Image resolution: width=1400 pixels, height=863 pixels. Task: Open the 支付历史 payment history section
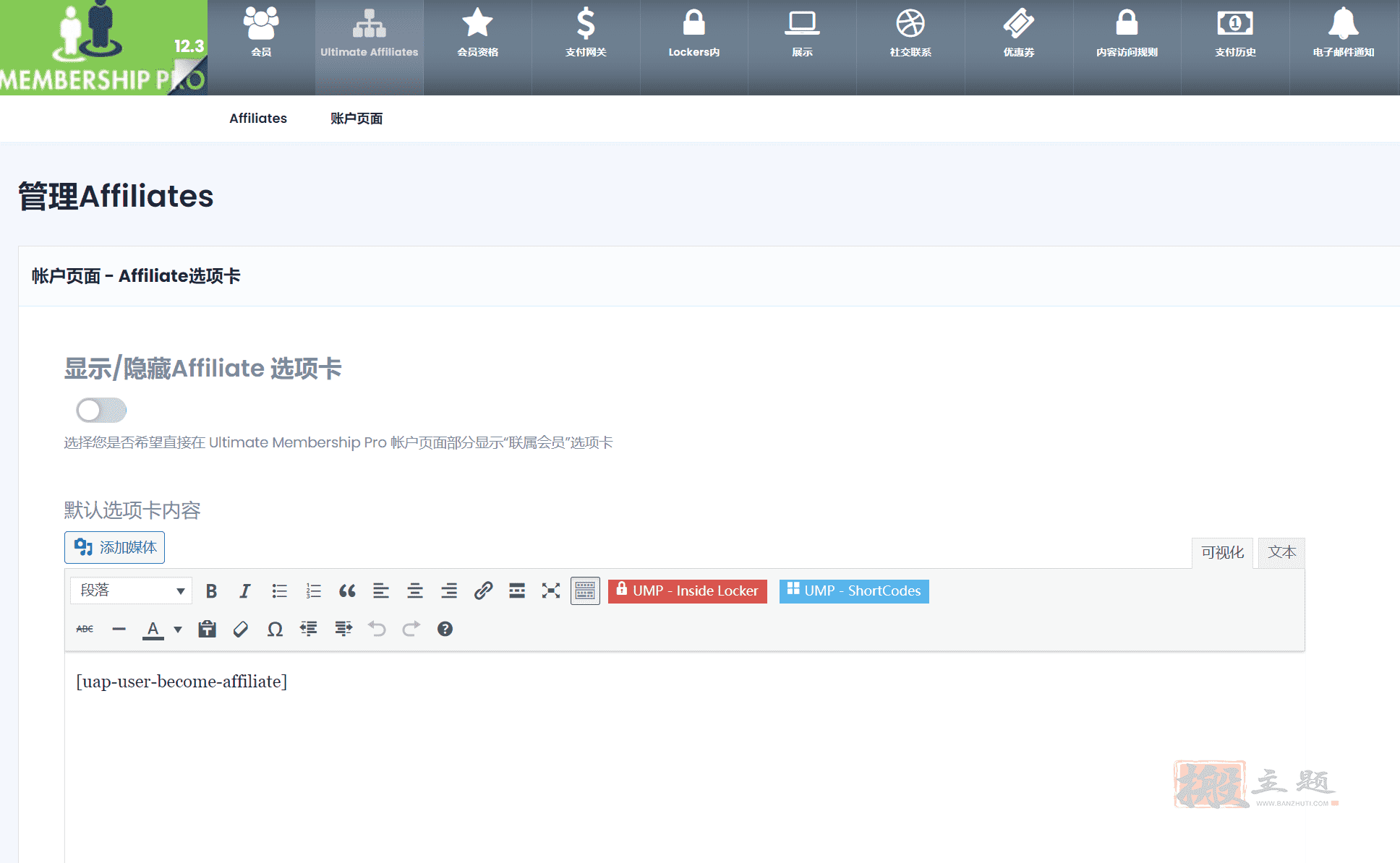click(x=1235, y=48)
